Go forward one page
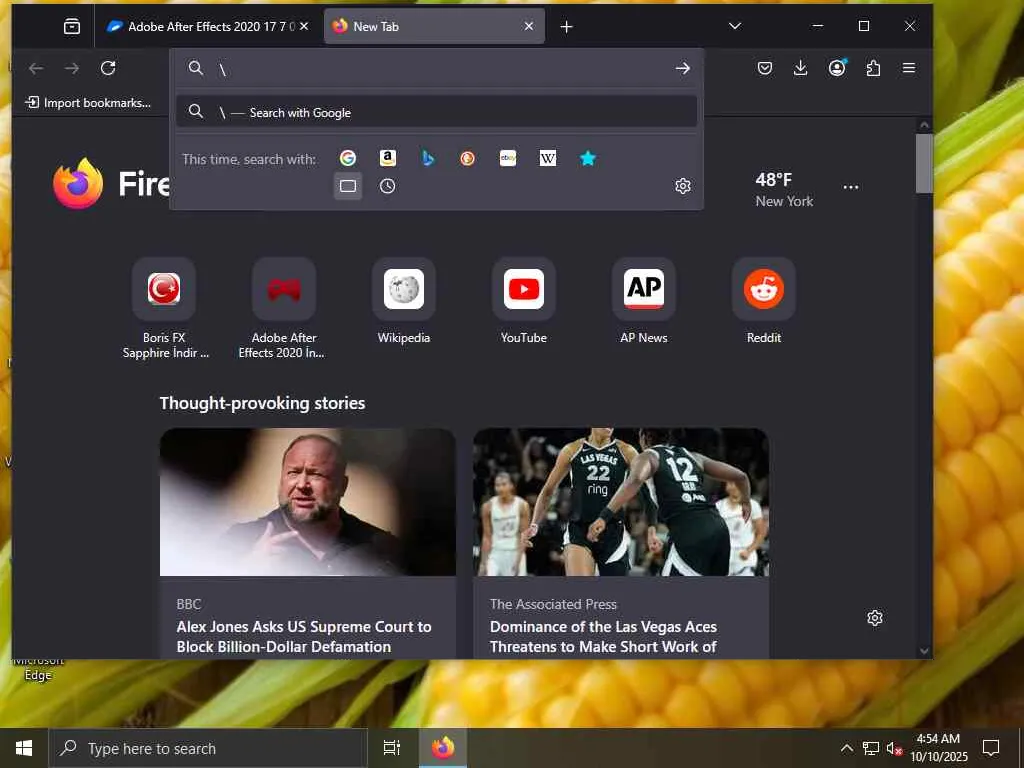 [72, 68]
